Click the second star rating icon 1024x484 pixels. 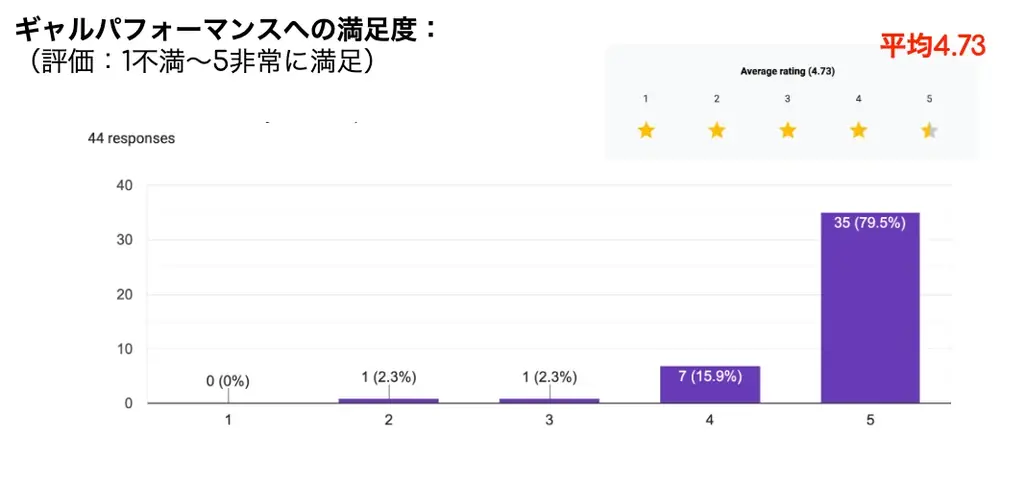click(717, 130)
